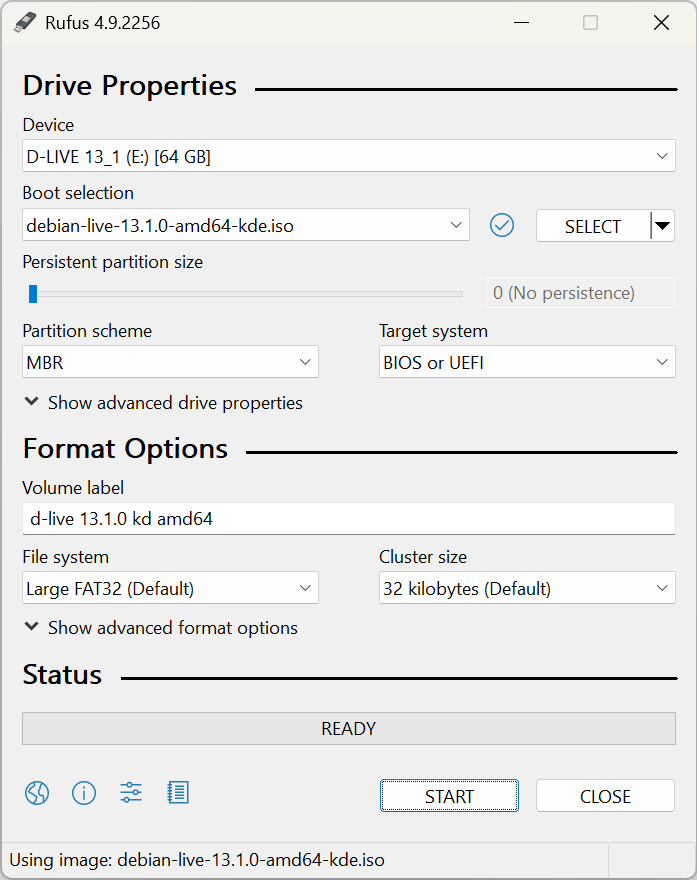This screenshot has width=697, height=880.
Task: Click the checksum checkmark icon
Action: pyautogui.click(x=502, y=226)
